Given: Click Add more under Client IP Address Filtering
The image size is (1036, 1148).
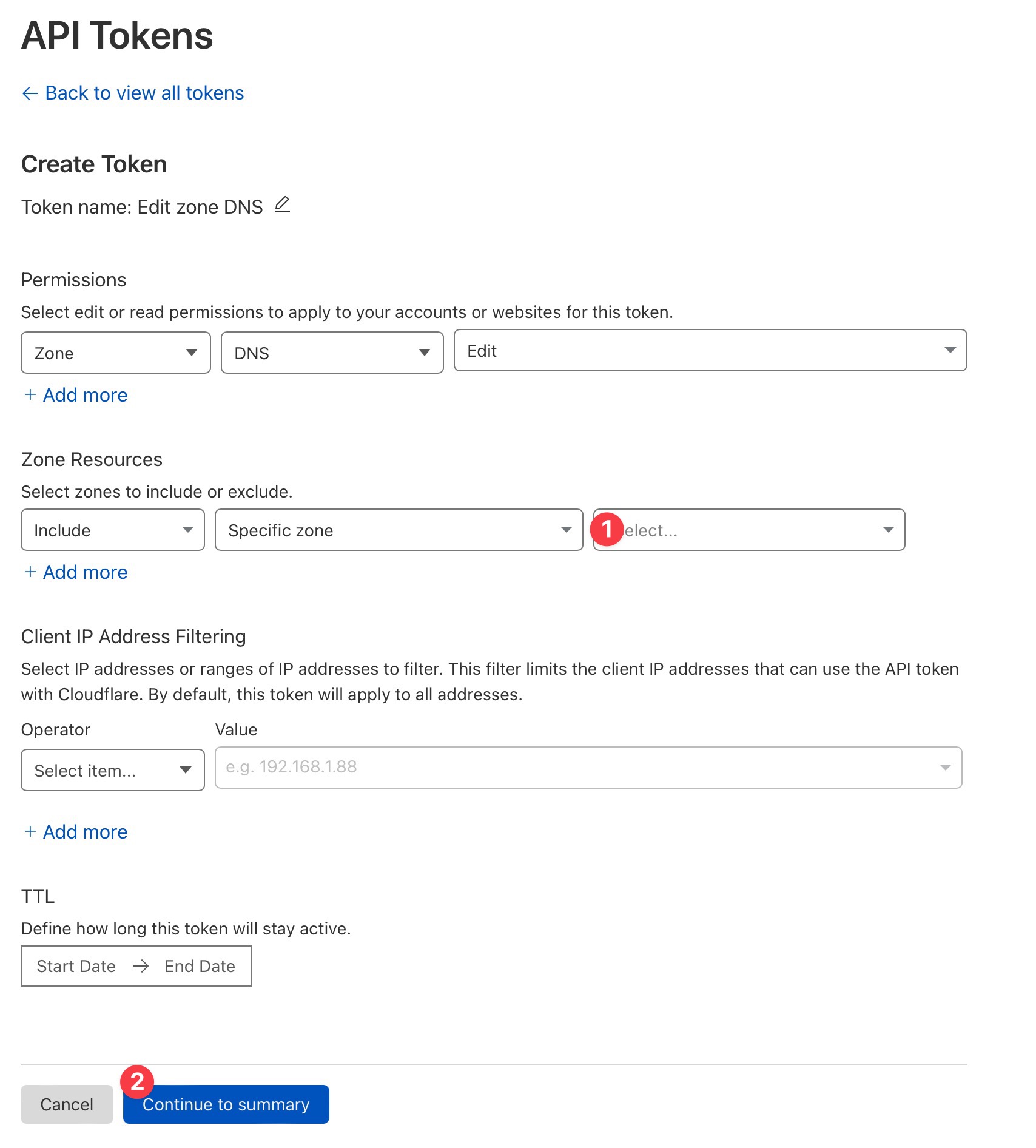Looking at the screenshot, I should click(x=76, y=832).
